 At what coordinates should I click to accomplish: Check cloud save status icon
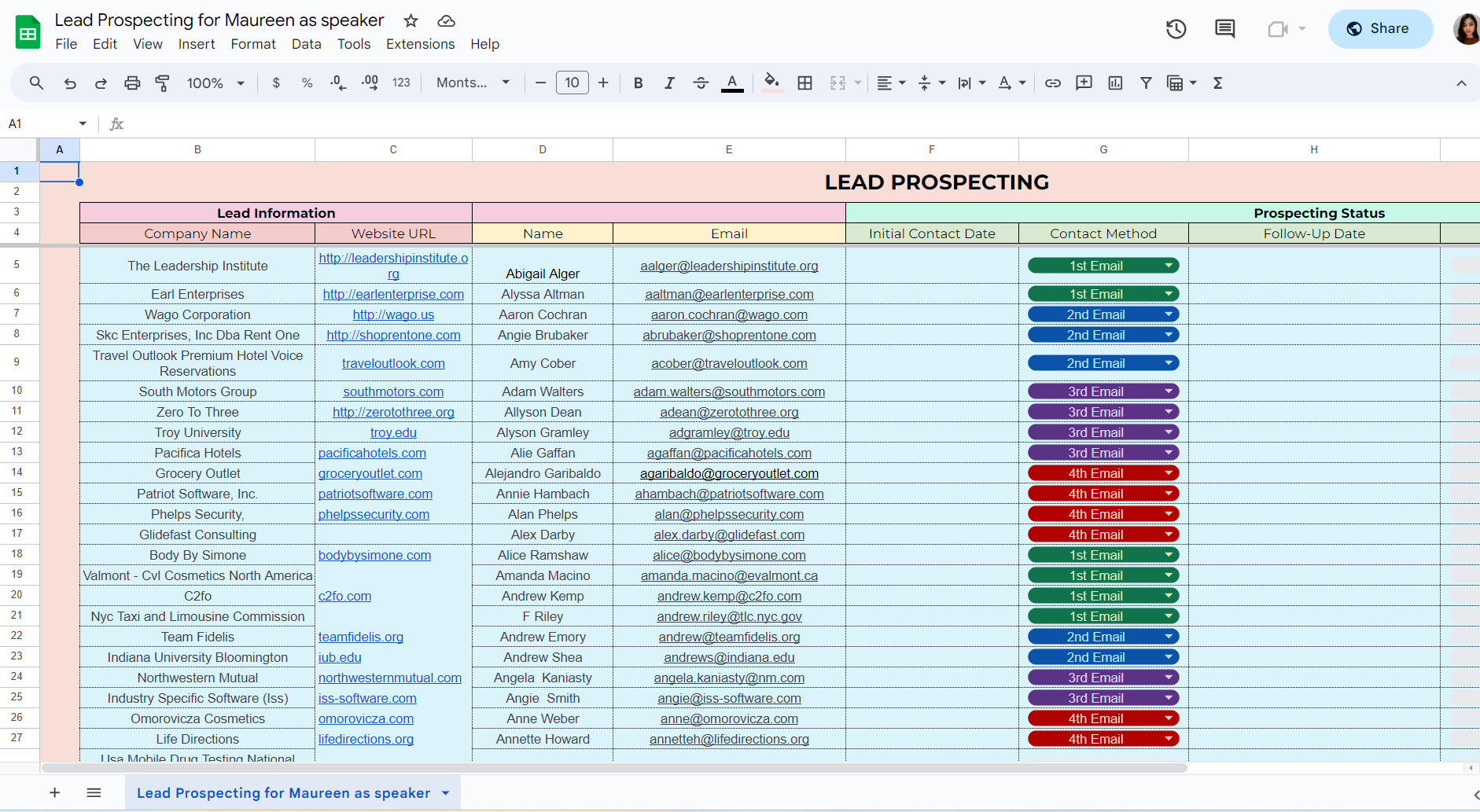[x=446, y=20]
